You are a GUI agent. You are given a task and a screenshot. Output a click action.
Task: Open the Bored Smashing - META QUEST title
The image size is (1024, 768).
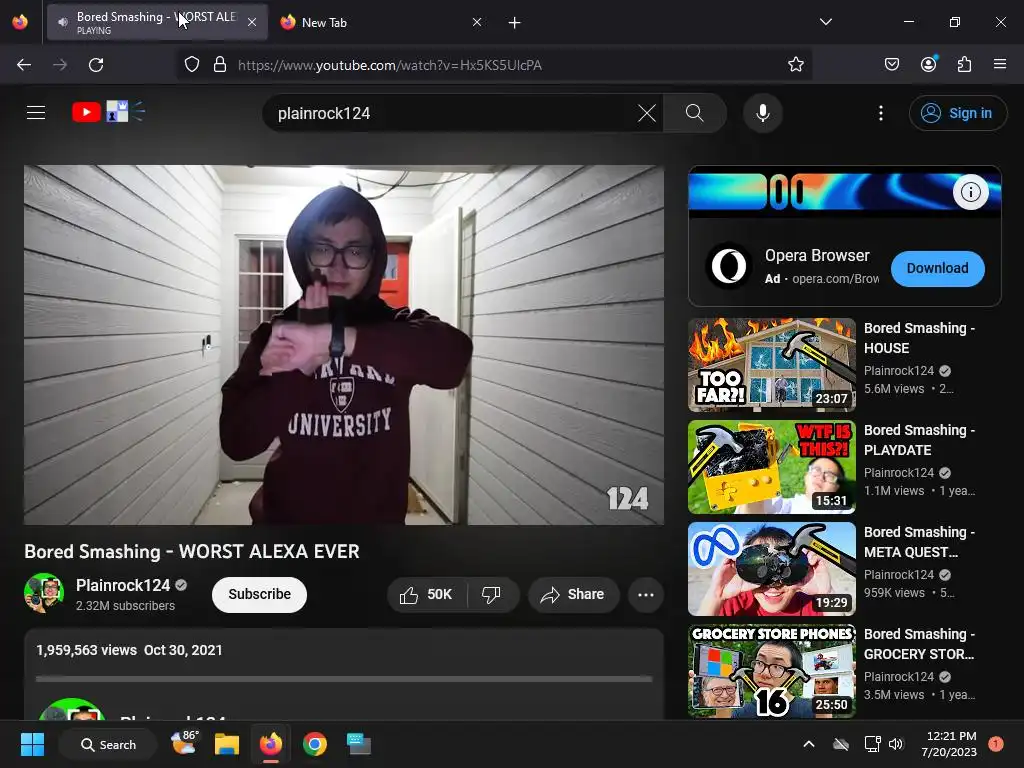coord(920,542)
